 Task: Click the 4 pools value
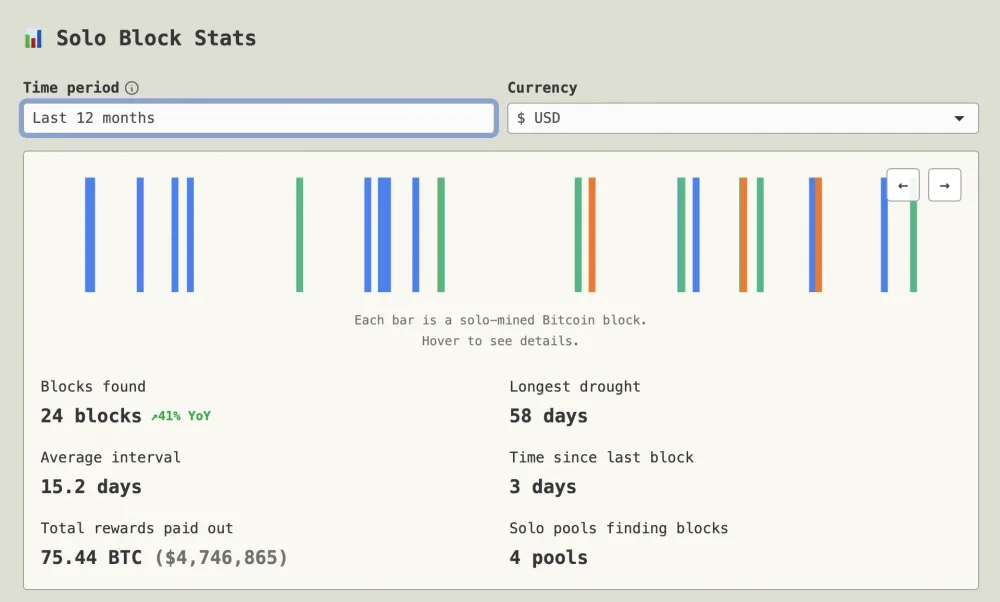point(548,557)
